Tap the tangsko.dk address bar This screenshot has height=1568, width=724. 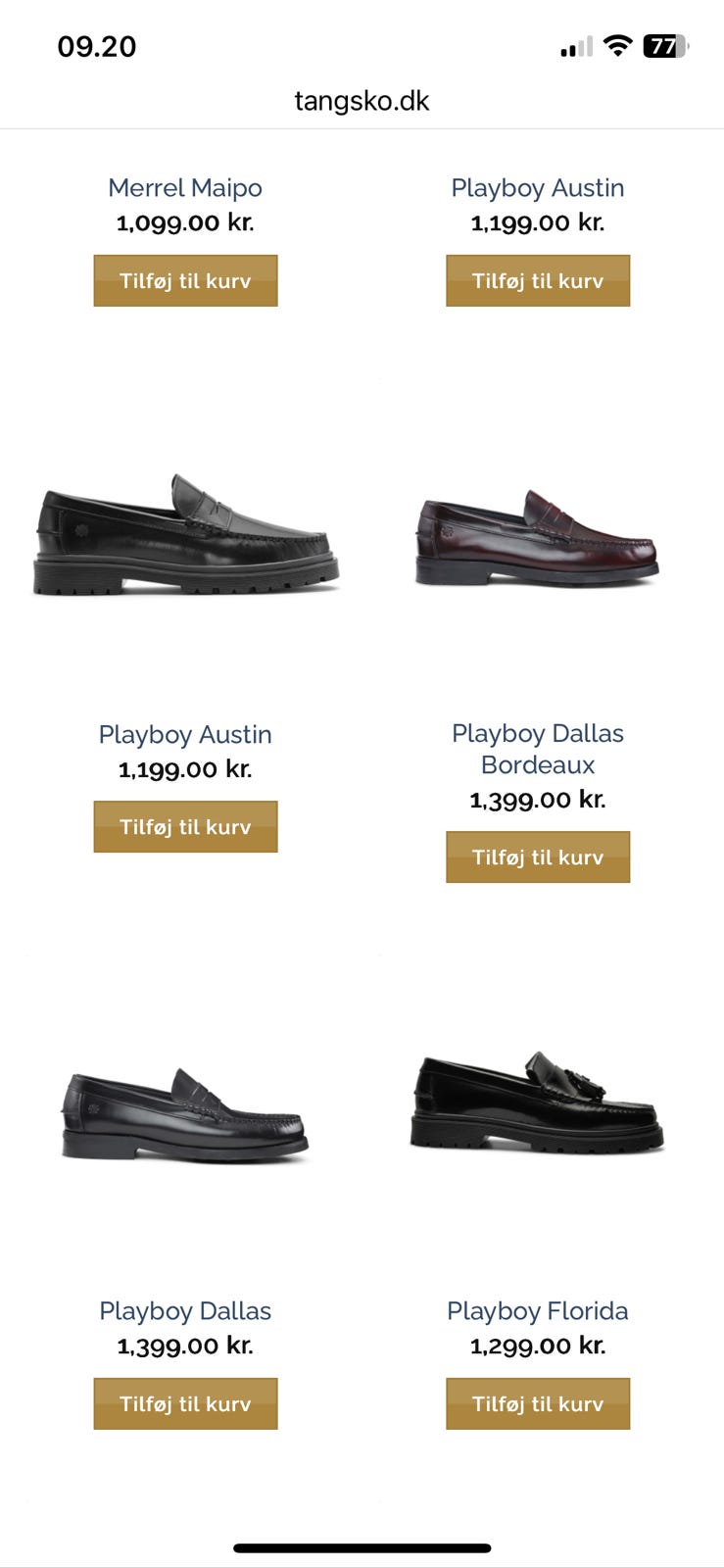click(362, 101)
